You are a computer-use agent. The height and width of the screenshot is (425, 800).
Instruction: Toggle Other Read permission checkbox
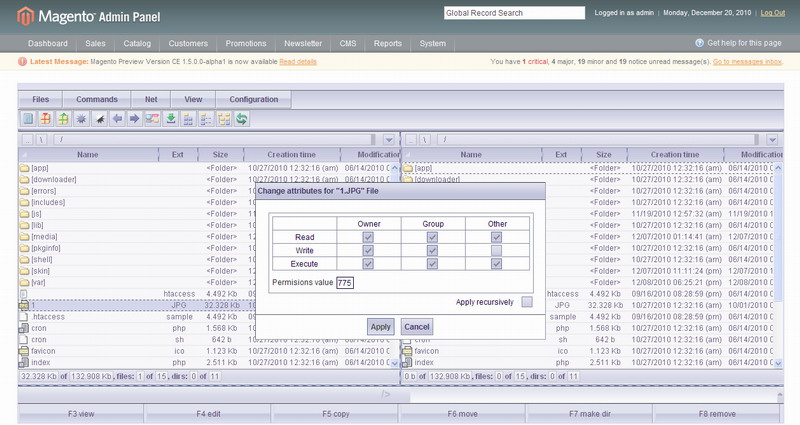(x=496, y=237)
